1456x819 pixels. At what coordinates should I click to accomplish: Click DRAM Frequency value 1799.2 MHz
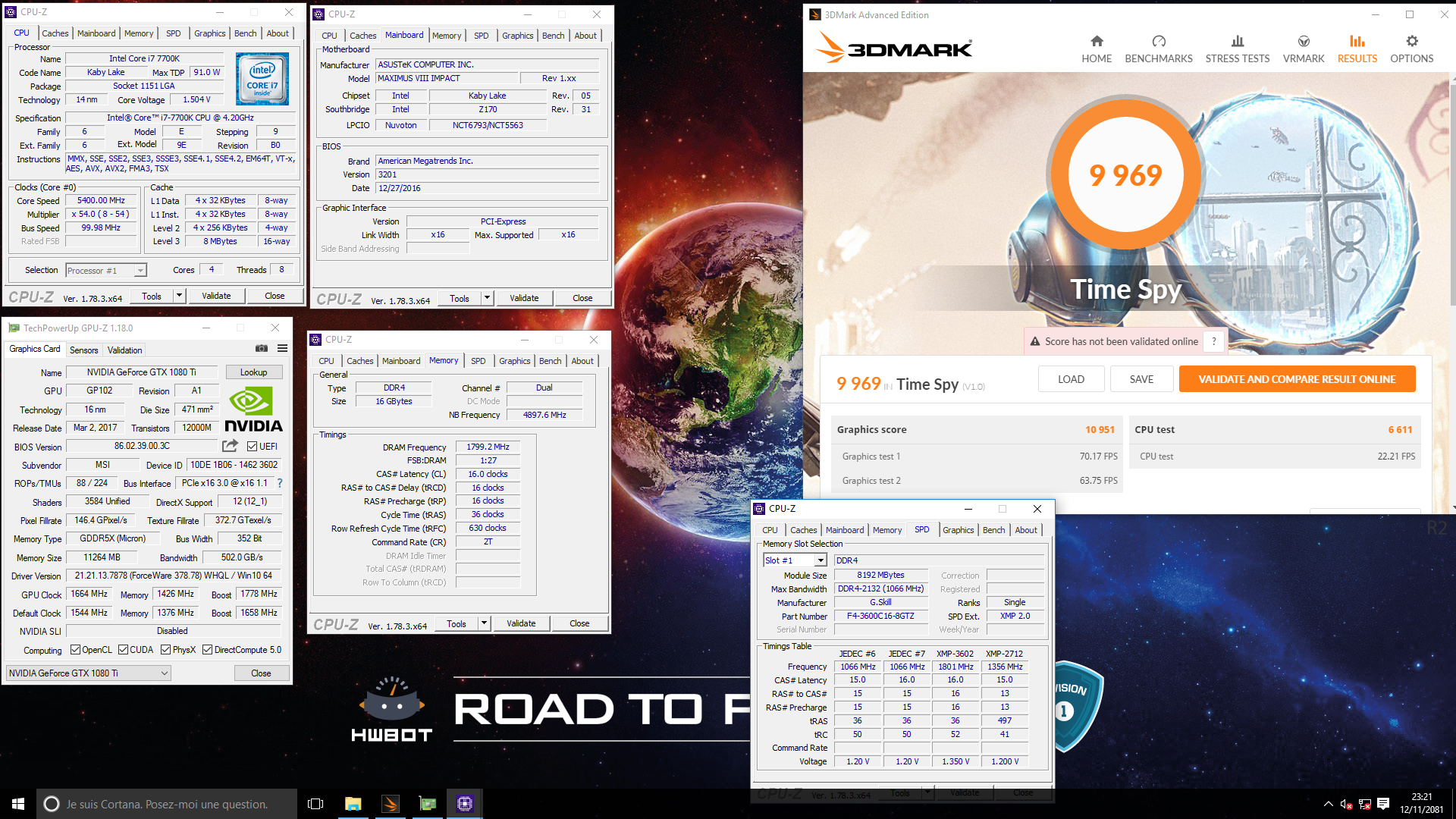(x=488, y=447)
